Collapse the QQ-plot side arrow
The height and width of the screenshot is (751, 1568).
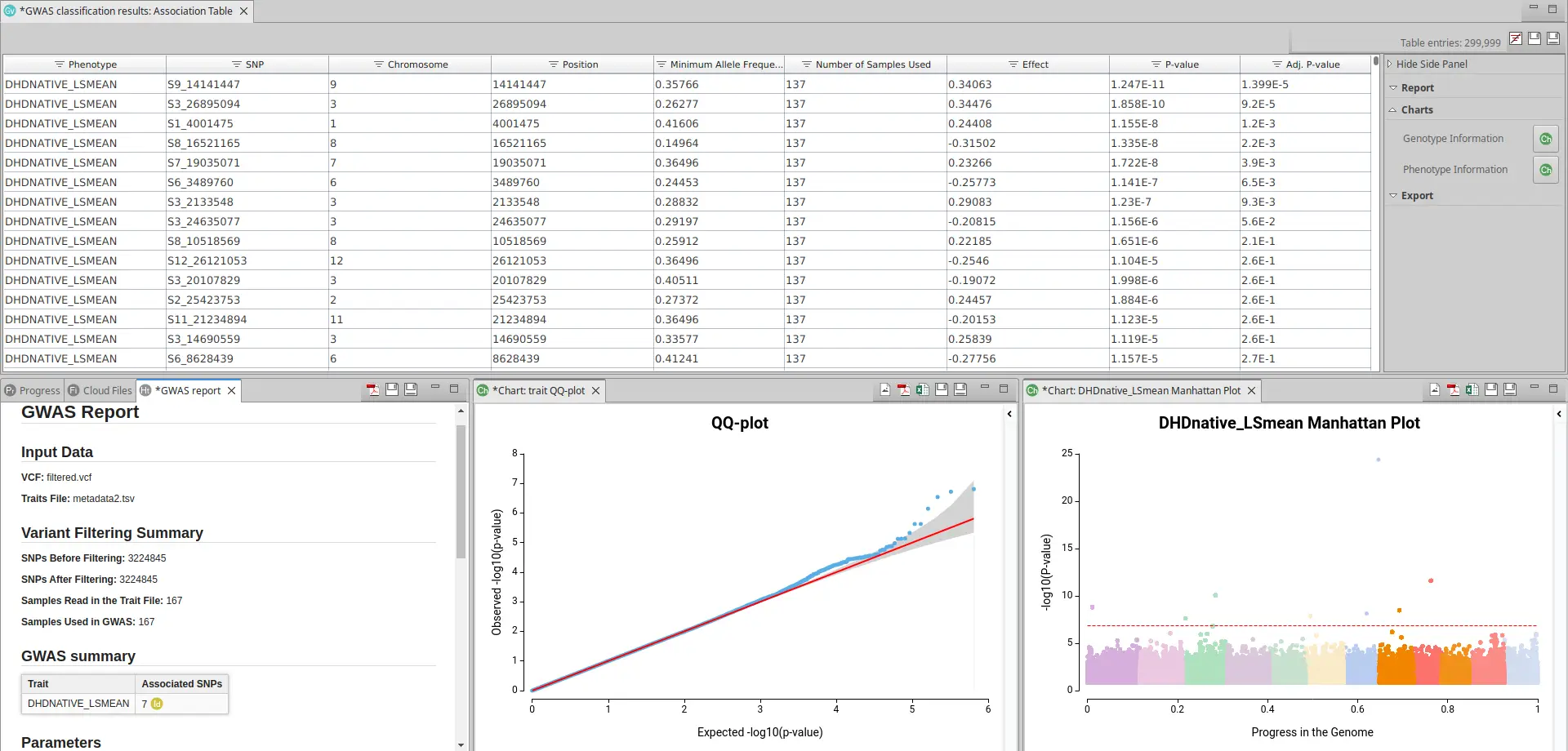point(1009,414)
